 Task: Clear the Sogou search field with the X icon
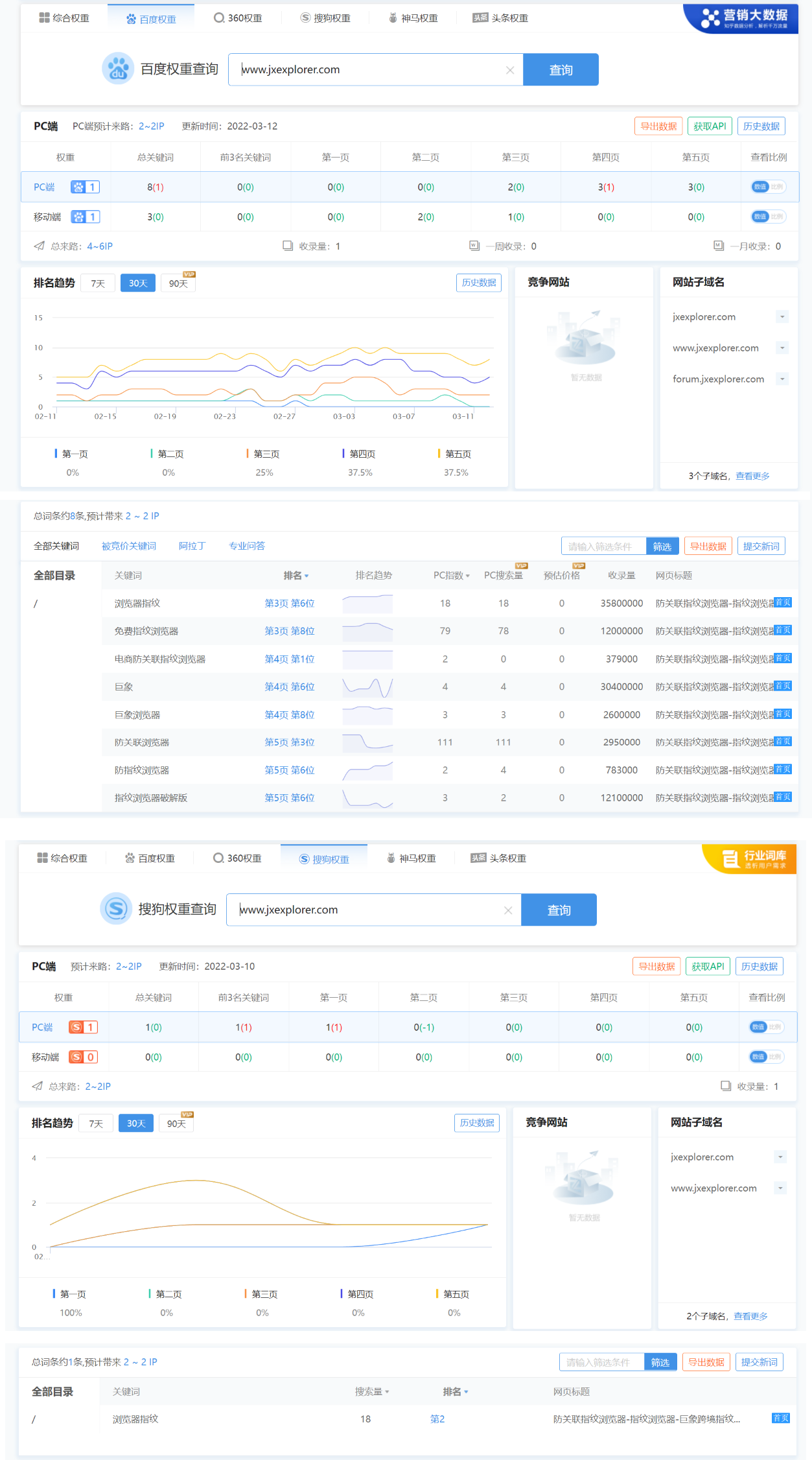(508, 910)
